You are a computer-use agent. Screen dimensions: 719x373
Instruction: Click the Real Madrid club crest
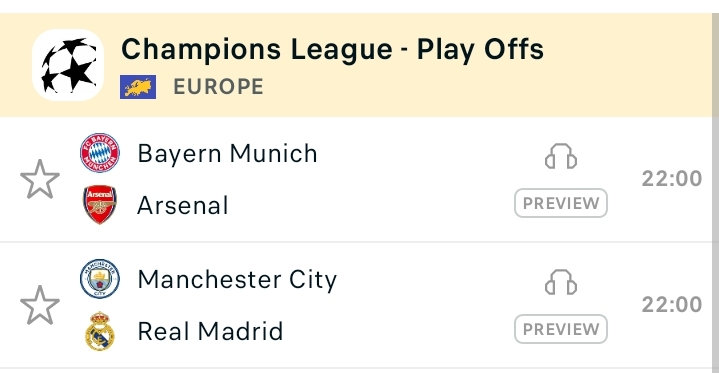point(100,331)
